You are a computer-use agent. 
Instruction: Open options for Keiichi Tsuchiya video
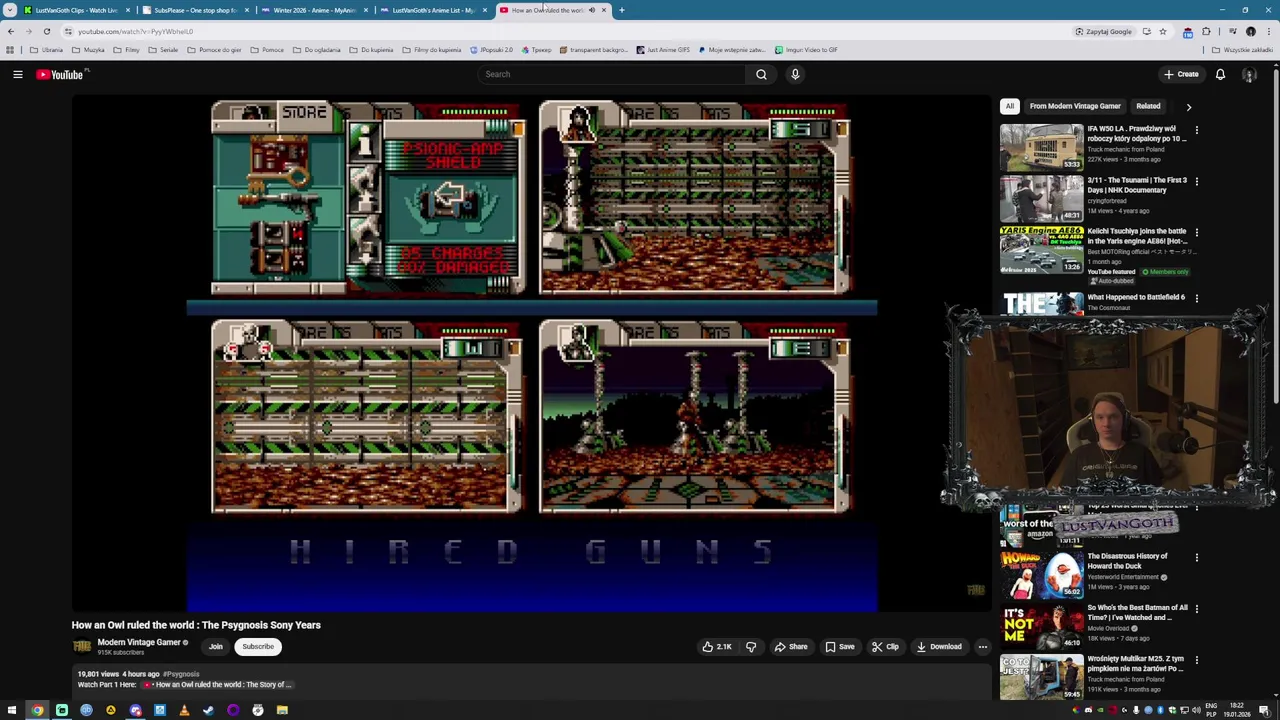click(x=1196, y=232)
